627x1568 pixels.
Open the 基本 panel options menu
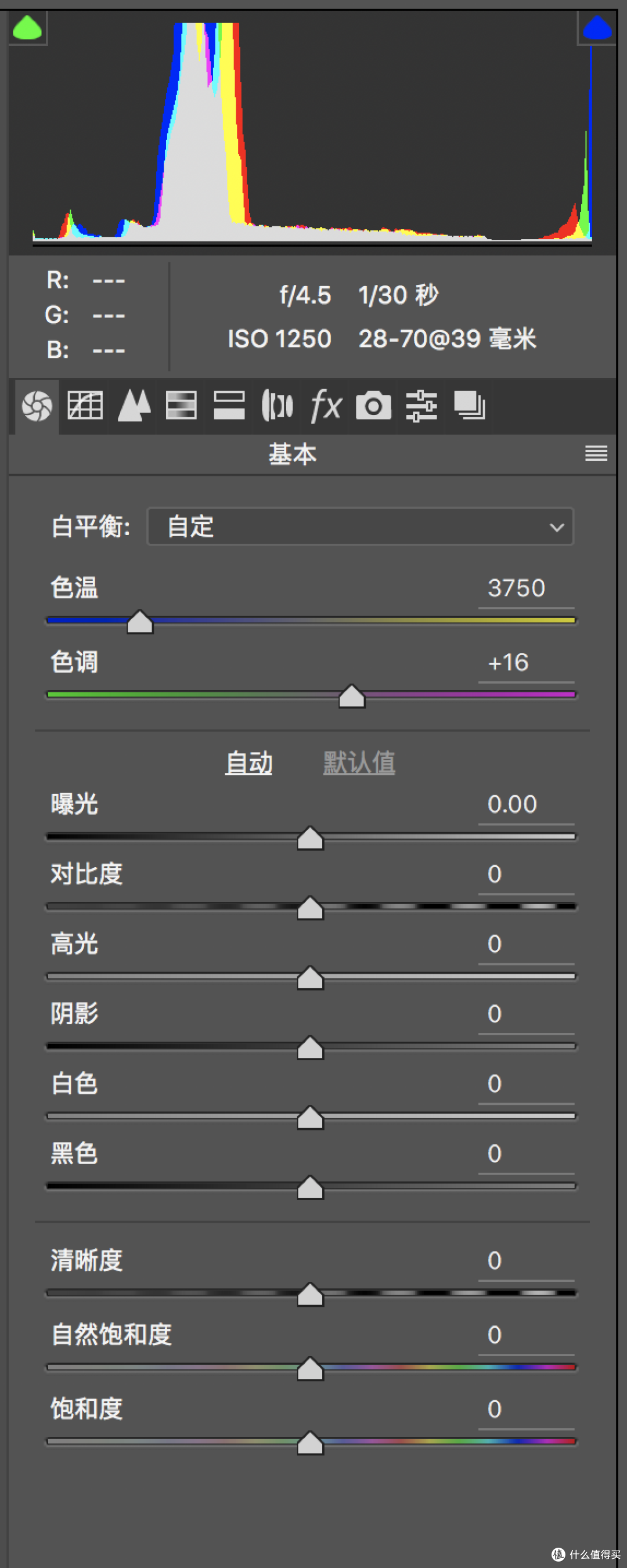[596, 453]
